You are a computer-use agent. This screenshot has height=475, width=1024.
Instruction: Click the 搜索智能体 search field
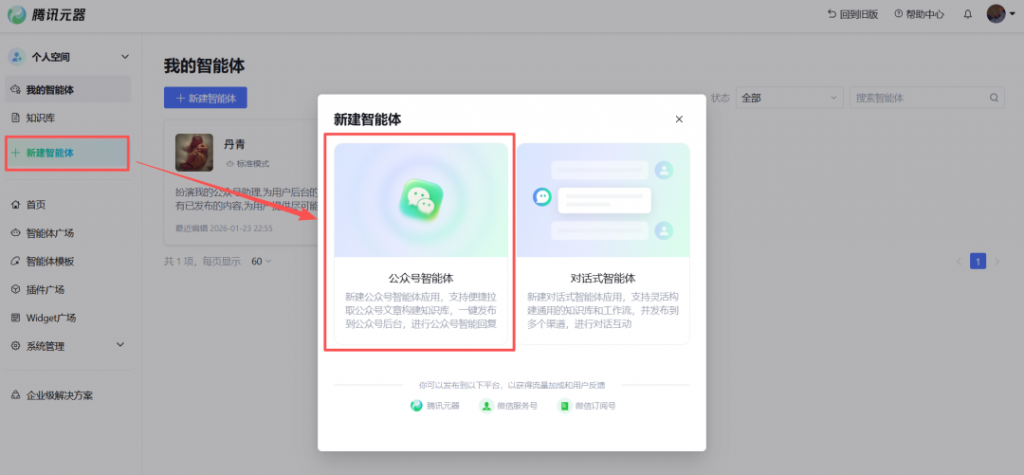click(918, 98)
